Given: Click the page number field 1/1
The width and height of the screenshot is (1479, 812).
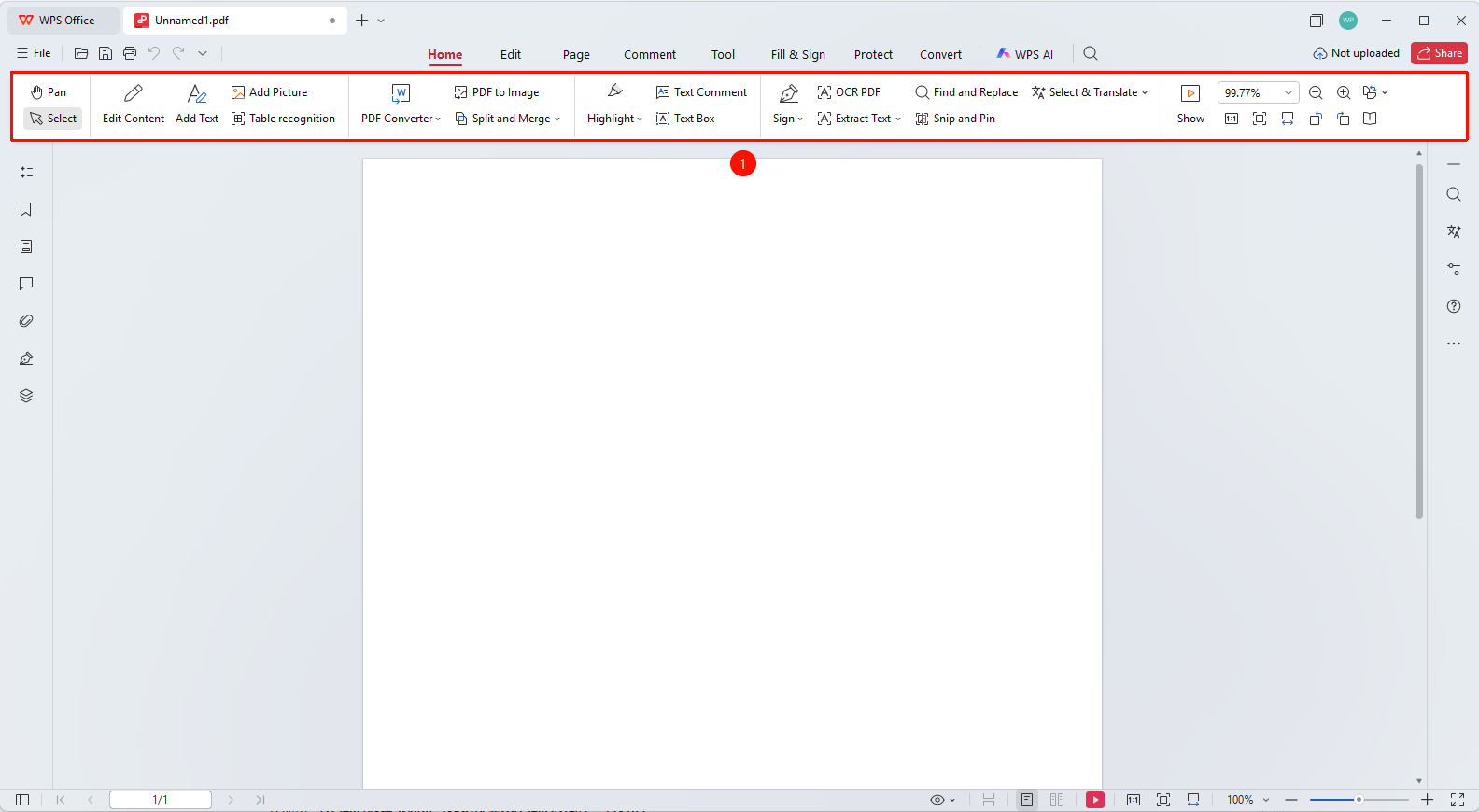Looking at the screenshot, I should 161,800.
